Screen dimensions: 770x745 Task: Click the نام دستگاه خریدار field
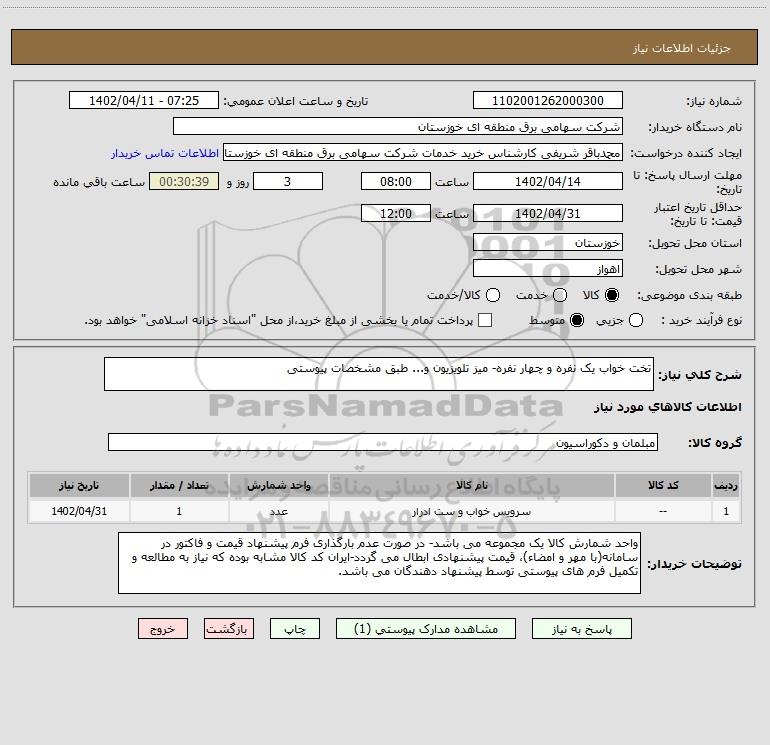click(x=398, y=127)
